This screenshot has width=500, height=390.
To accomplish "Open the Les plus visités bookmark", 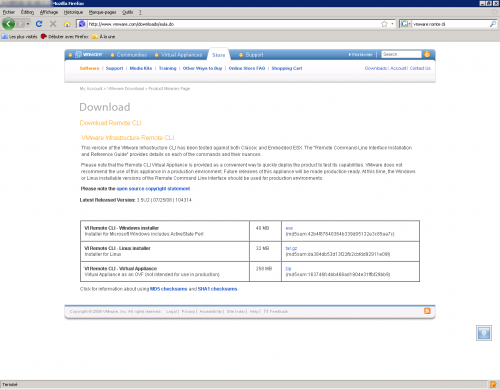I will coord(19,37).
